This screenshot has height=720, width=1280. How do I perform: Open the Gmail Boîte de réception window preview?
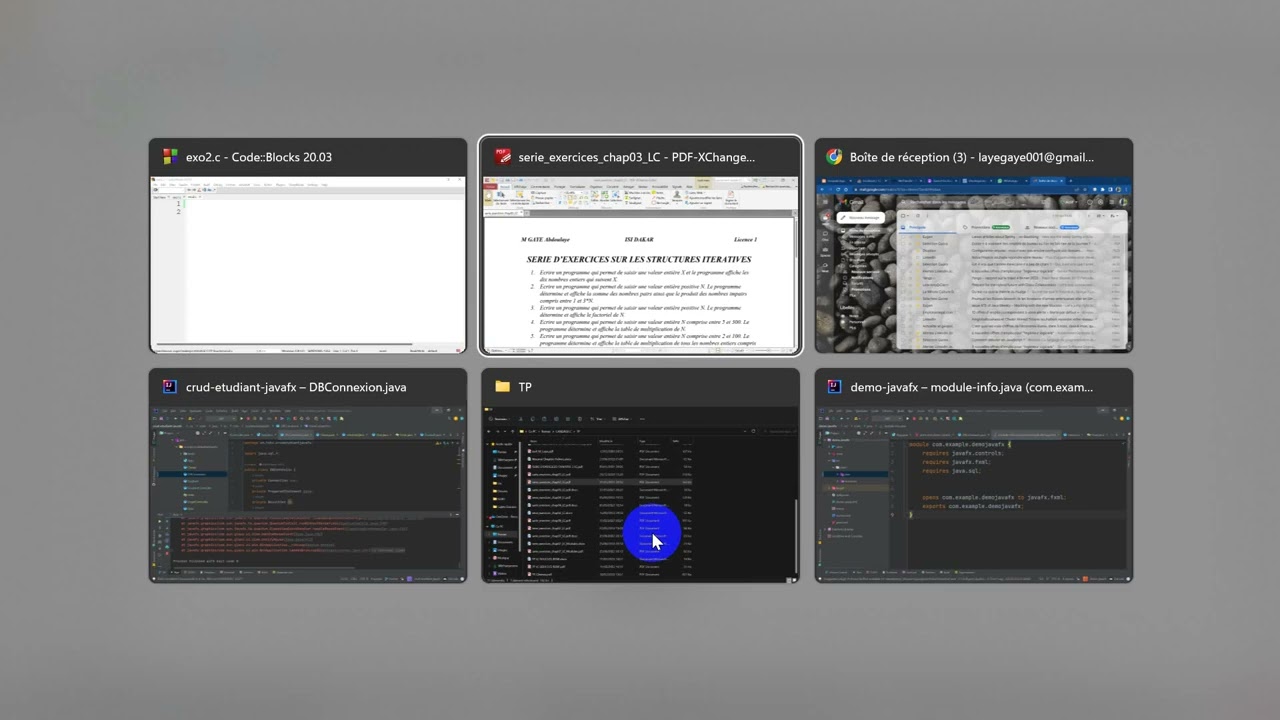tap(973, 265)
